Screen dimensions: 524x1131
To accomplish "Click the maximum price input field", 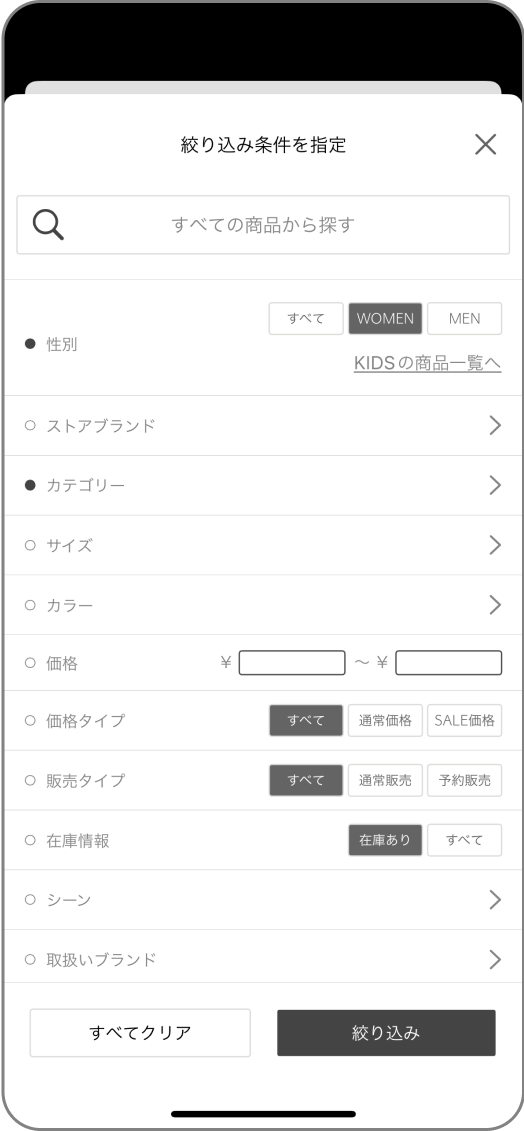I will (x=448, y=663).
